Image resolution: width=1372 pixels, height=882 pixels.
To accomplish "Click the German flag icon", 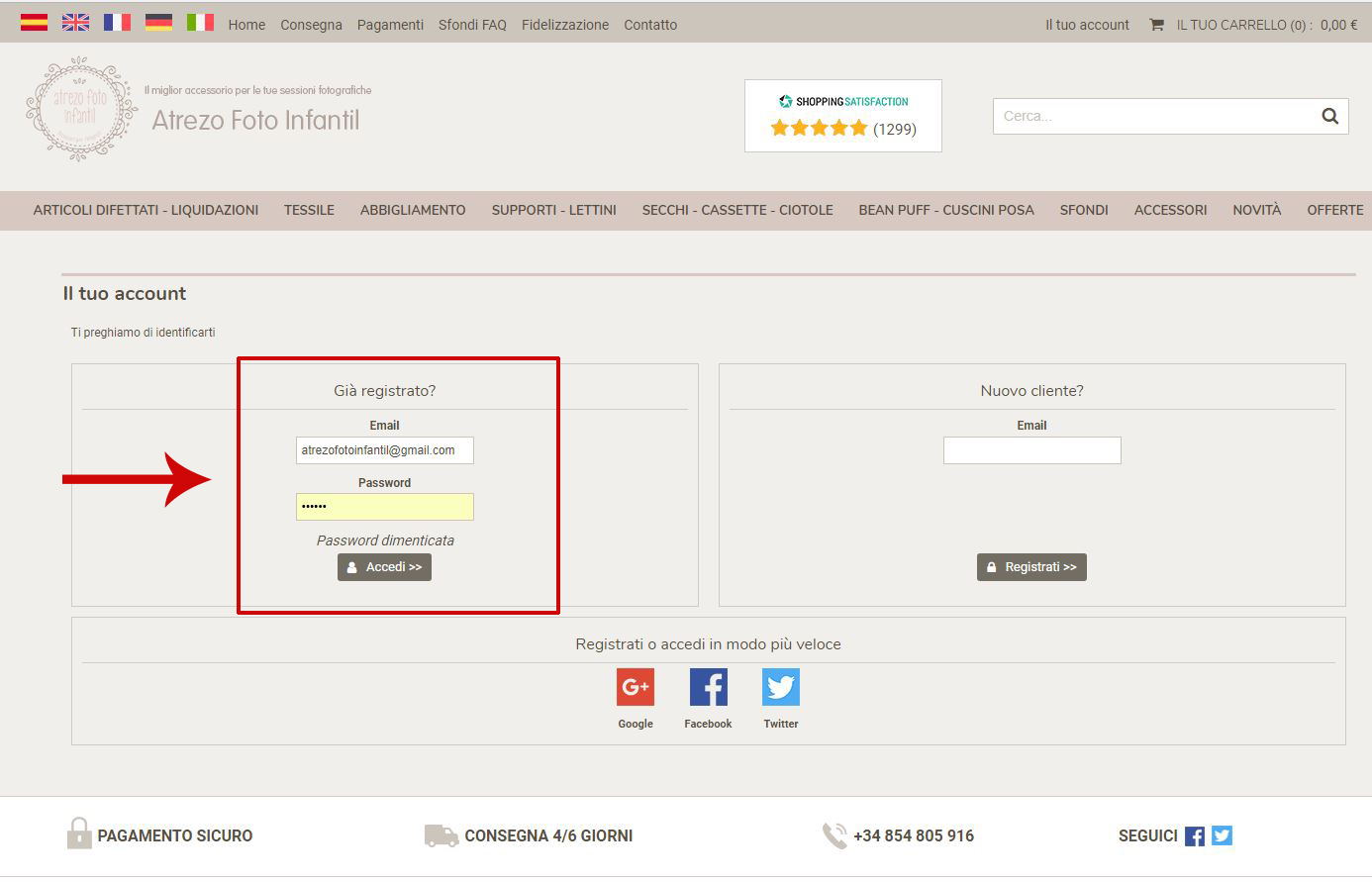I will click(x=158, y=23).
